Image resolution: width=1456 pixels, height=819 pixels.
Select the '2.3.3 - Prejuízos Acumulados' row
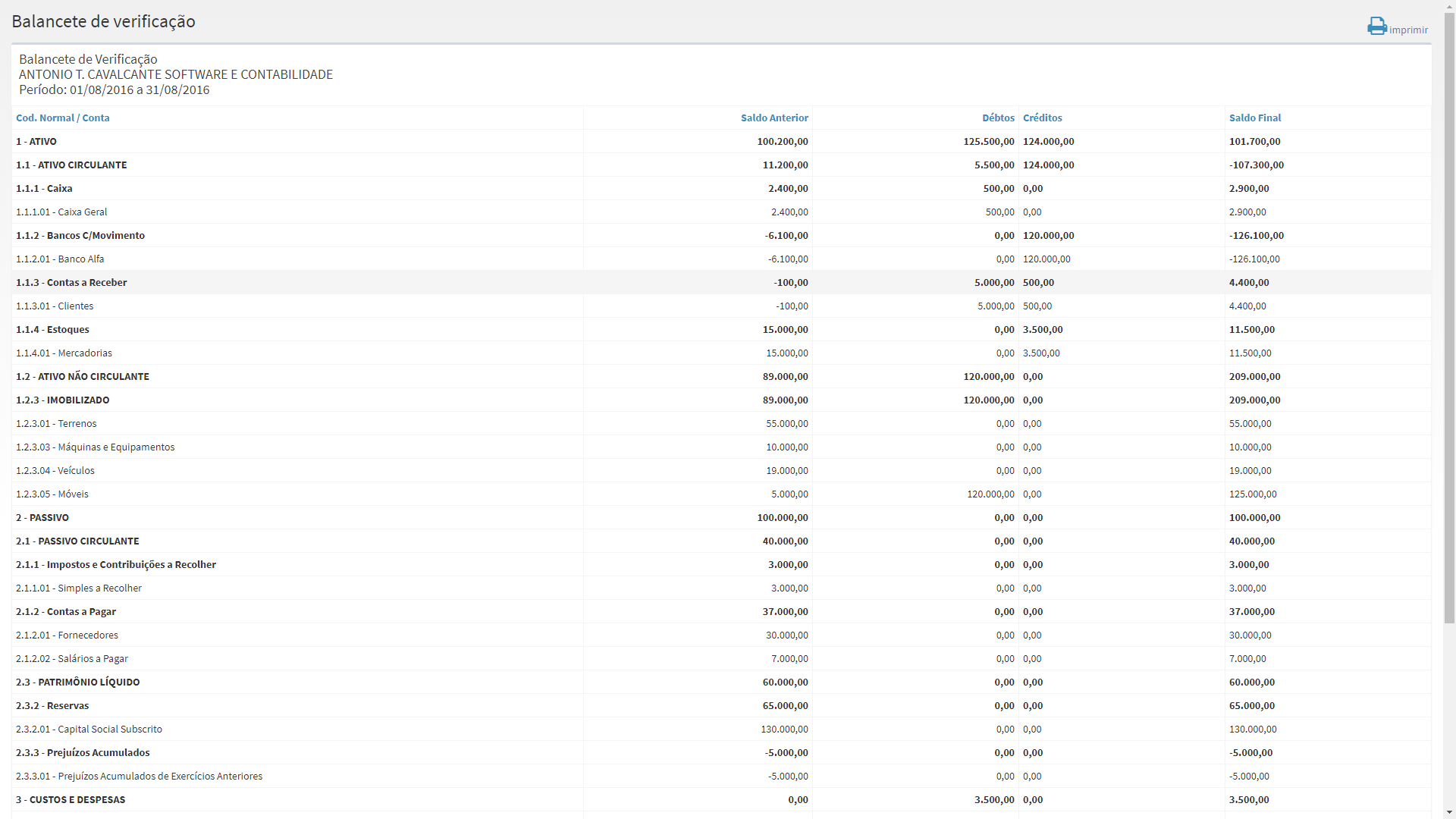coord(721,752)
